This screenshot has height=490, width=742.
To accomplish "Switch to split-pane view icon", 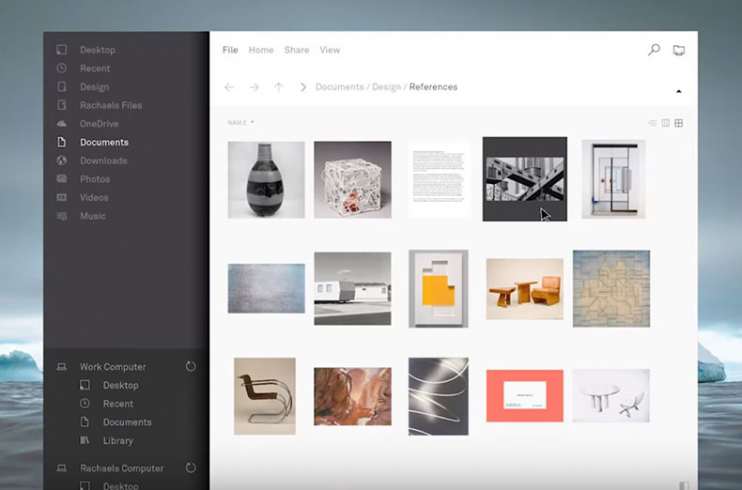I will 666,123.
